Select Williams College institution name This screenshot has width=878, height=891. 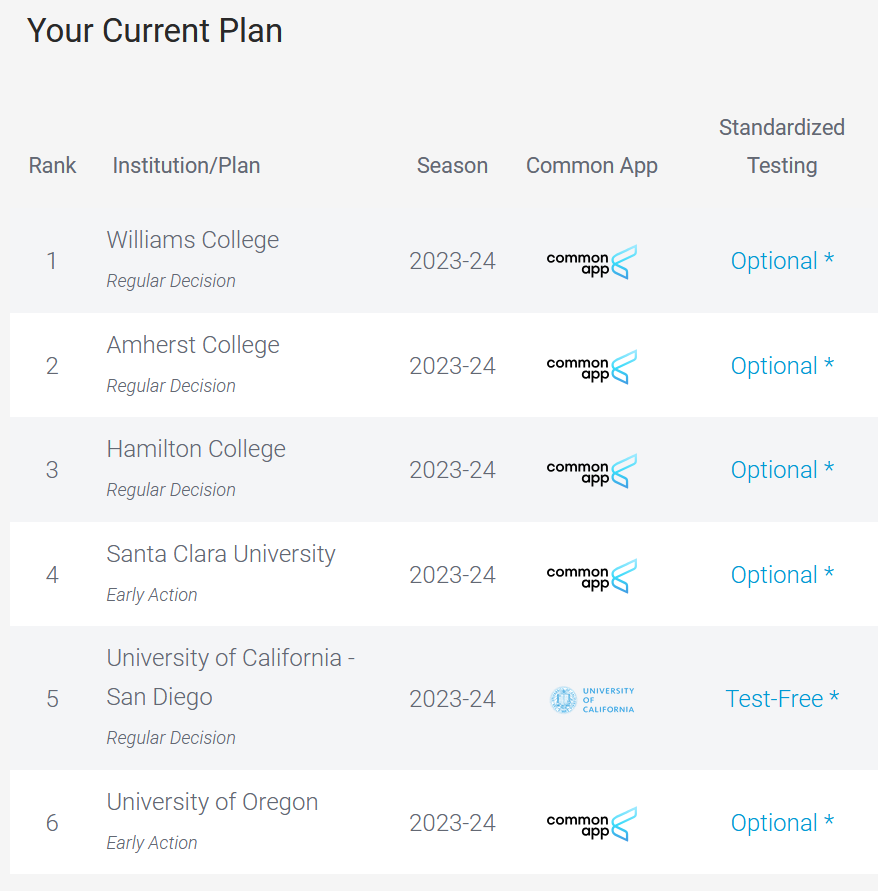point(193,240)
